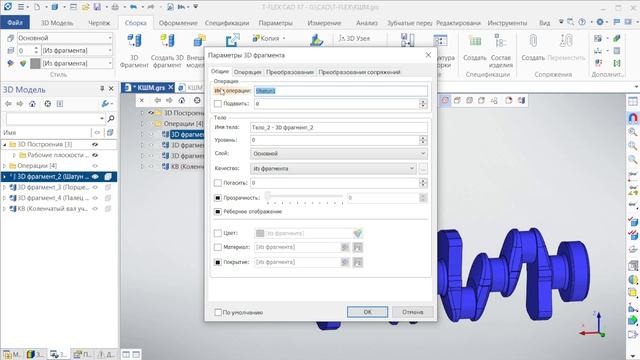Toggle visibility eye of 3D фрагмент_3
This screenshot has height=360, width=640.
[x=95, y=187]
